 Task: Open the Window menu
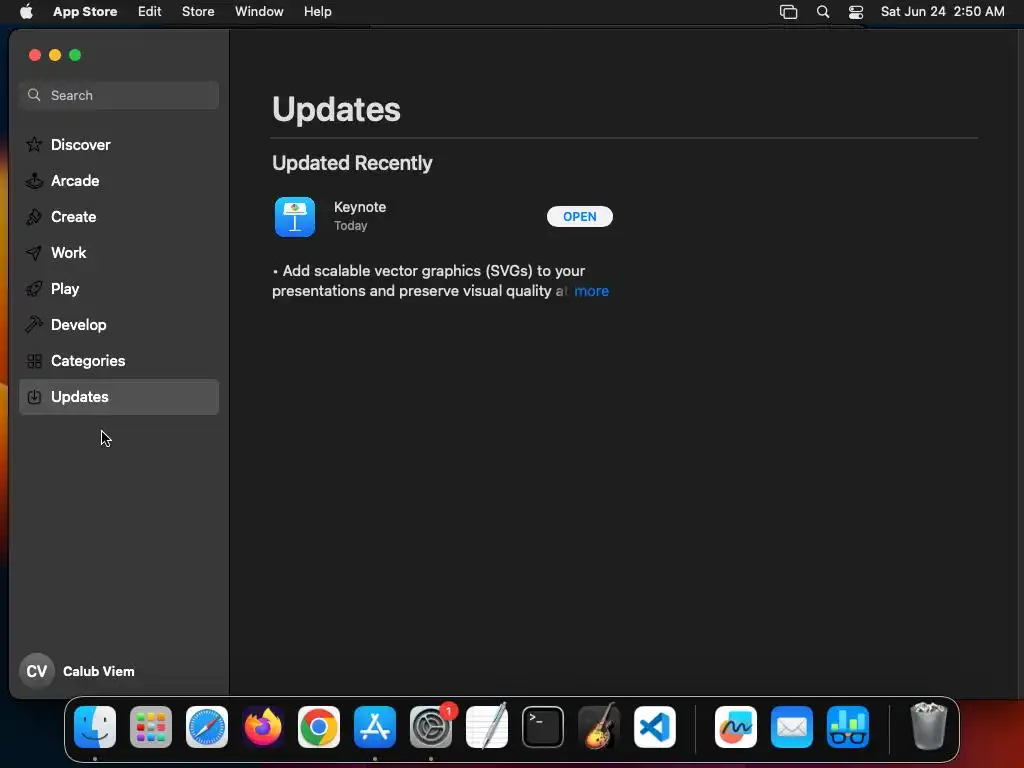(259, 12)
